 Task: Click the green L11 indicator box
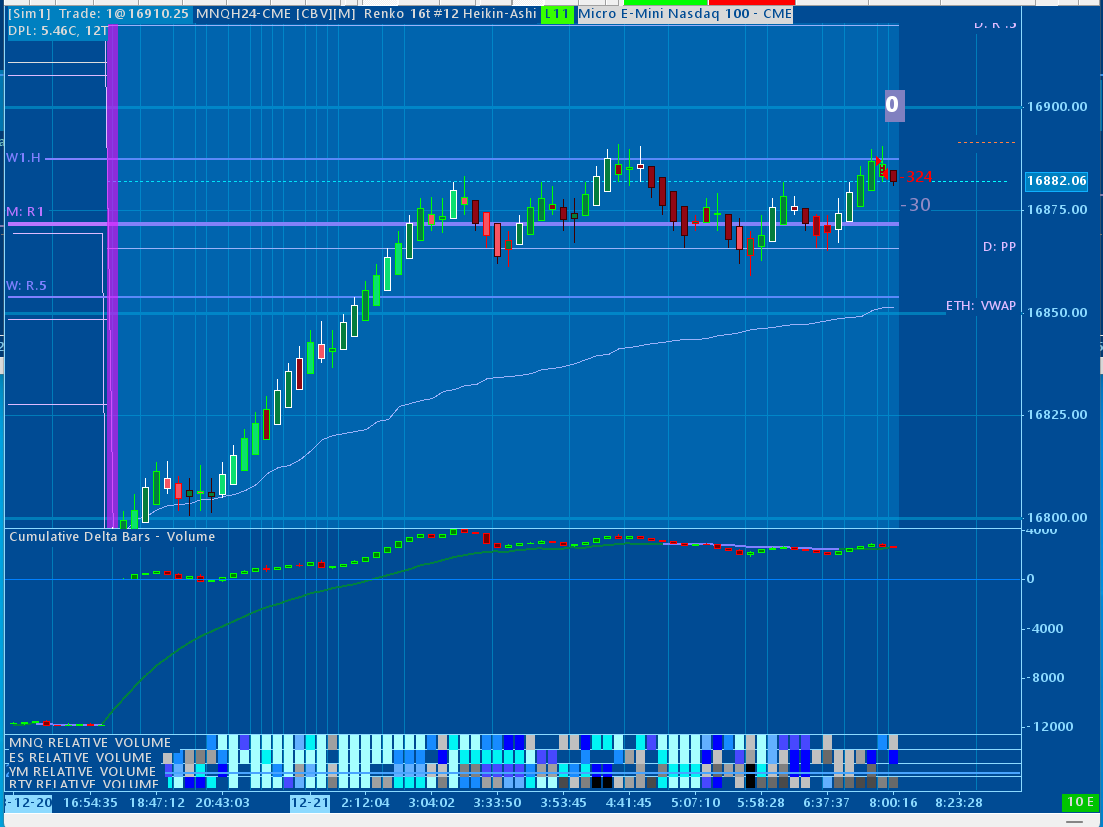click(558, 14)
